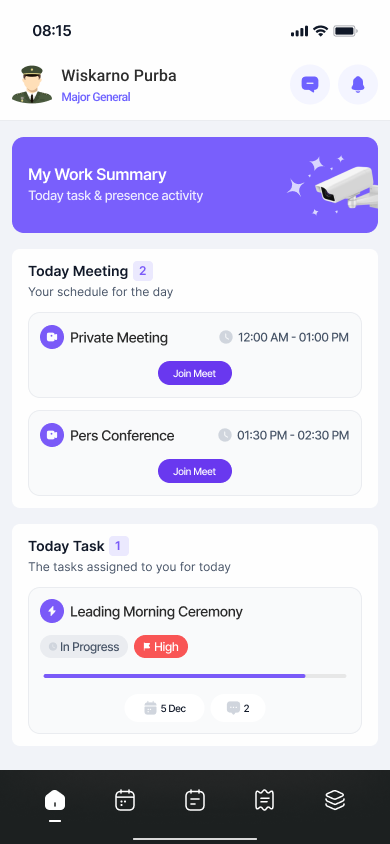The image size is (390, 844).
Task: Open the task comments chip showing 2
Action: point(238,708)
